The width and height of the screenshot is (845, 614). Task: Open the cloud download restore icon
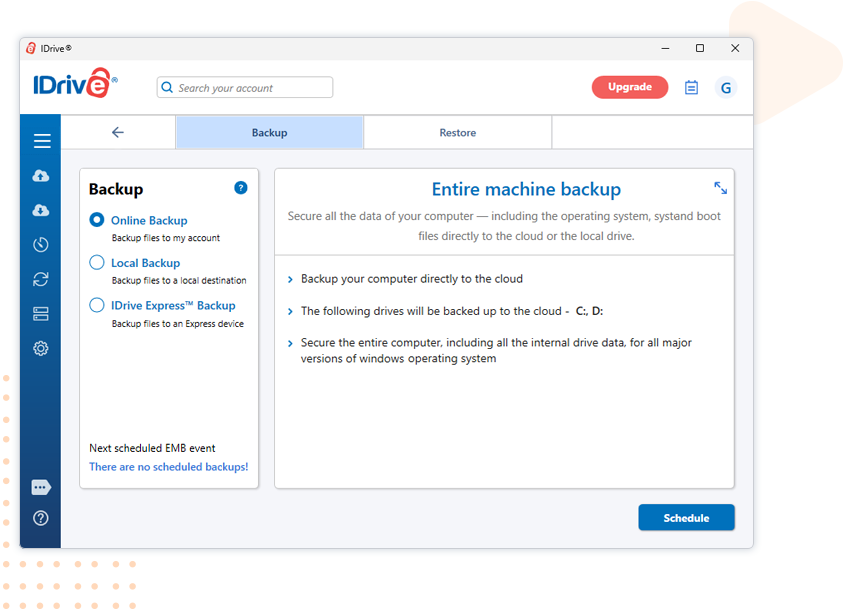click(41, 210)
